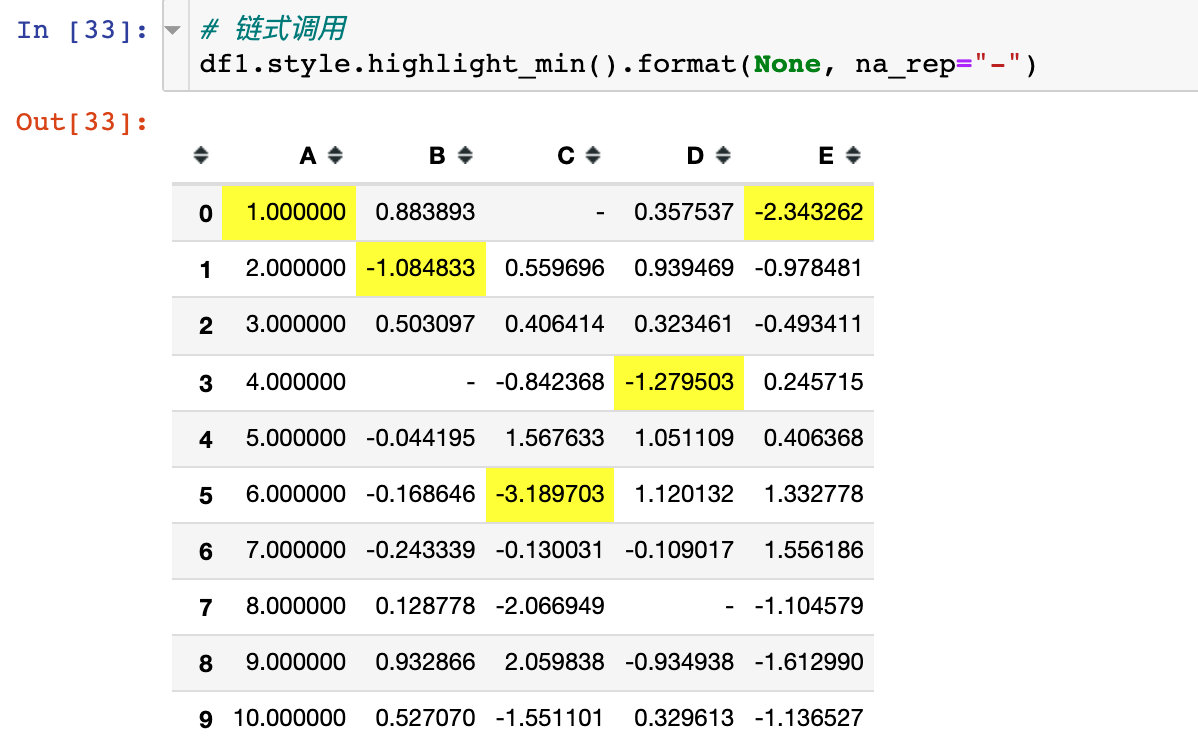The width and height of the screenshot is (1198, 756).
Task: Click cell value 1.556186
Action: coord(813,550)
